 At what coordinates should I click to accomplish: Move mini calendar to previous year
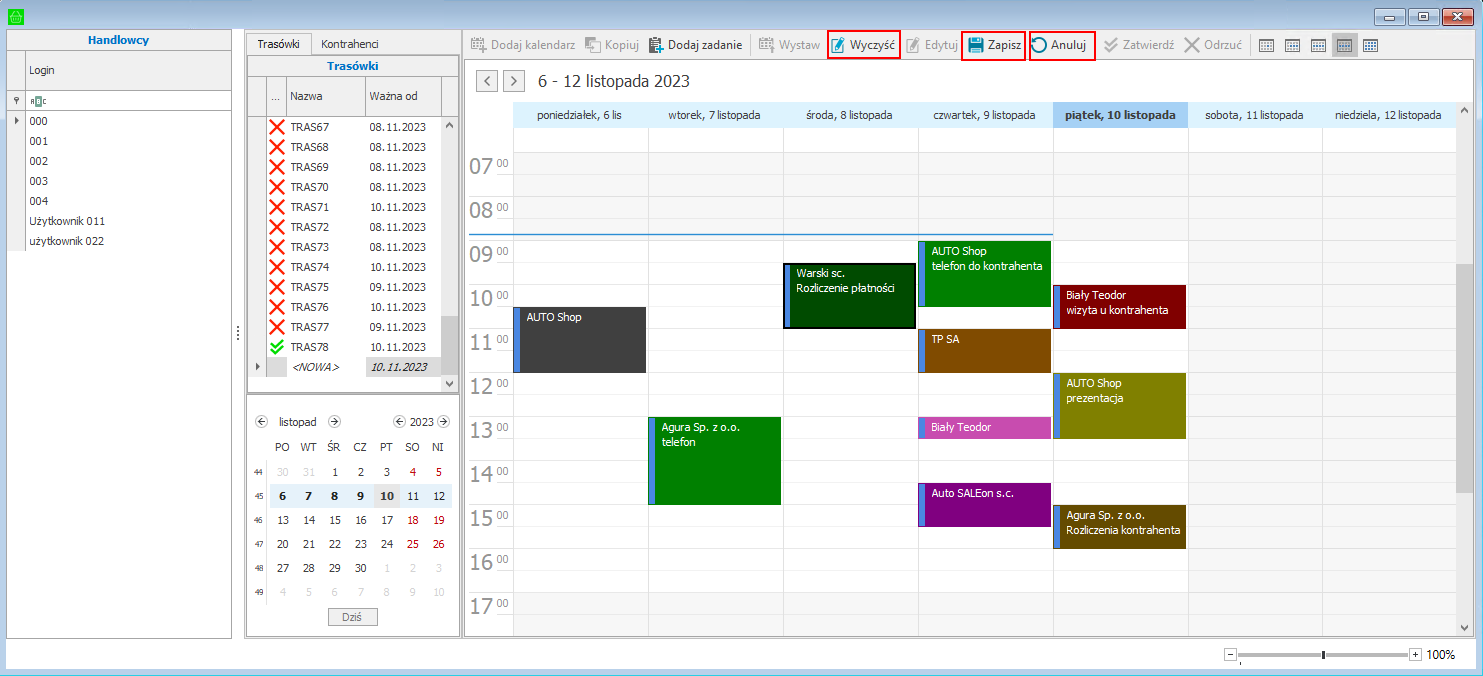point(399,422)
